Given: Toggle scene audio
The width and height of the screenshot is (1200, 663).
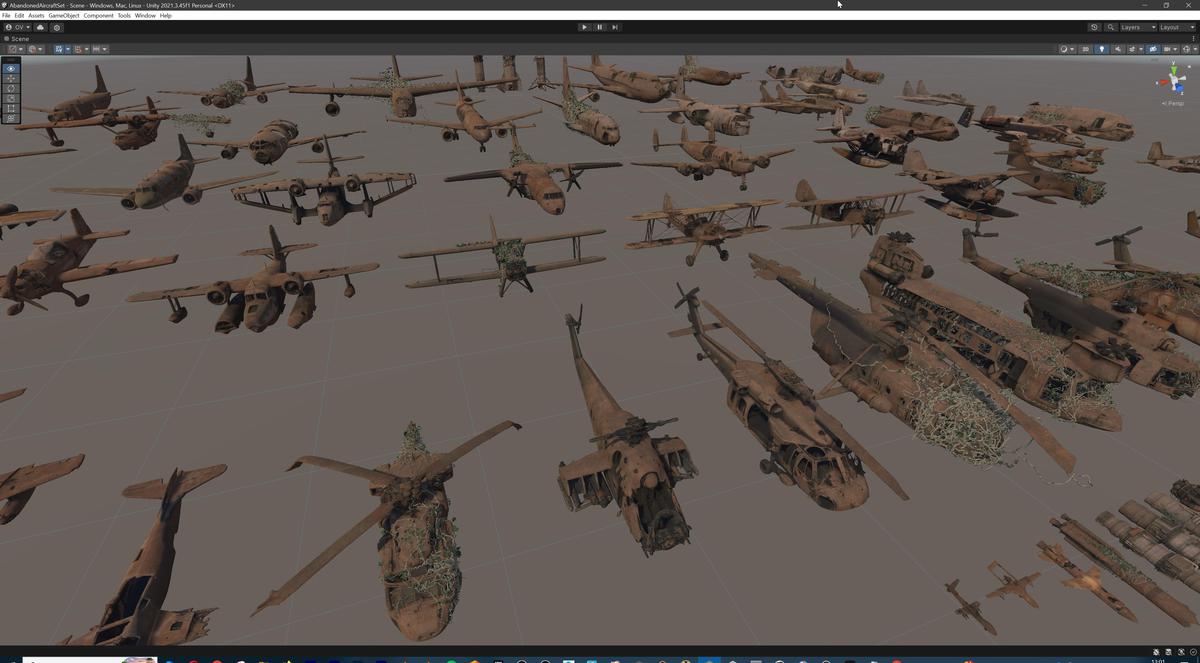Looking at the screenshot, I should [1118, 49].
